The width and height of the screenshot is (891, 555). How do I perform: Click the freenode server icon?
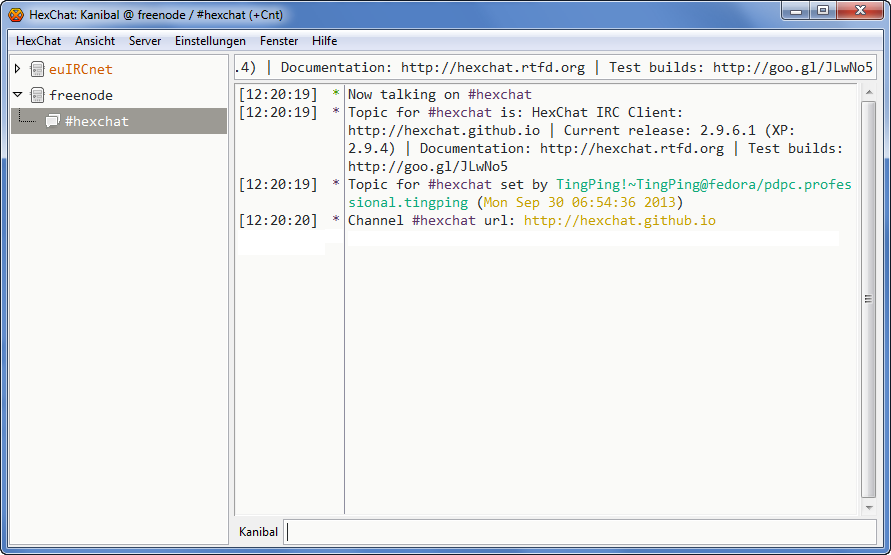(37, 95)
